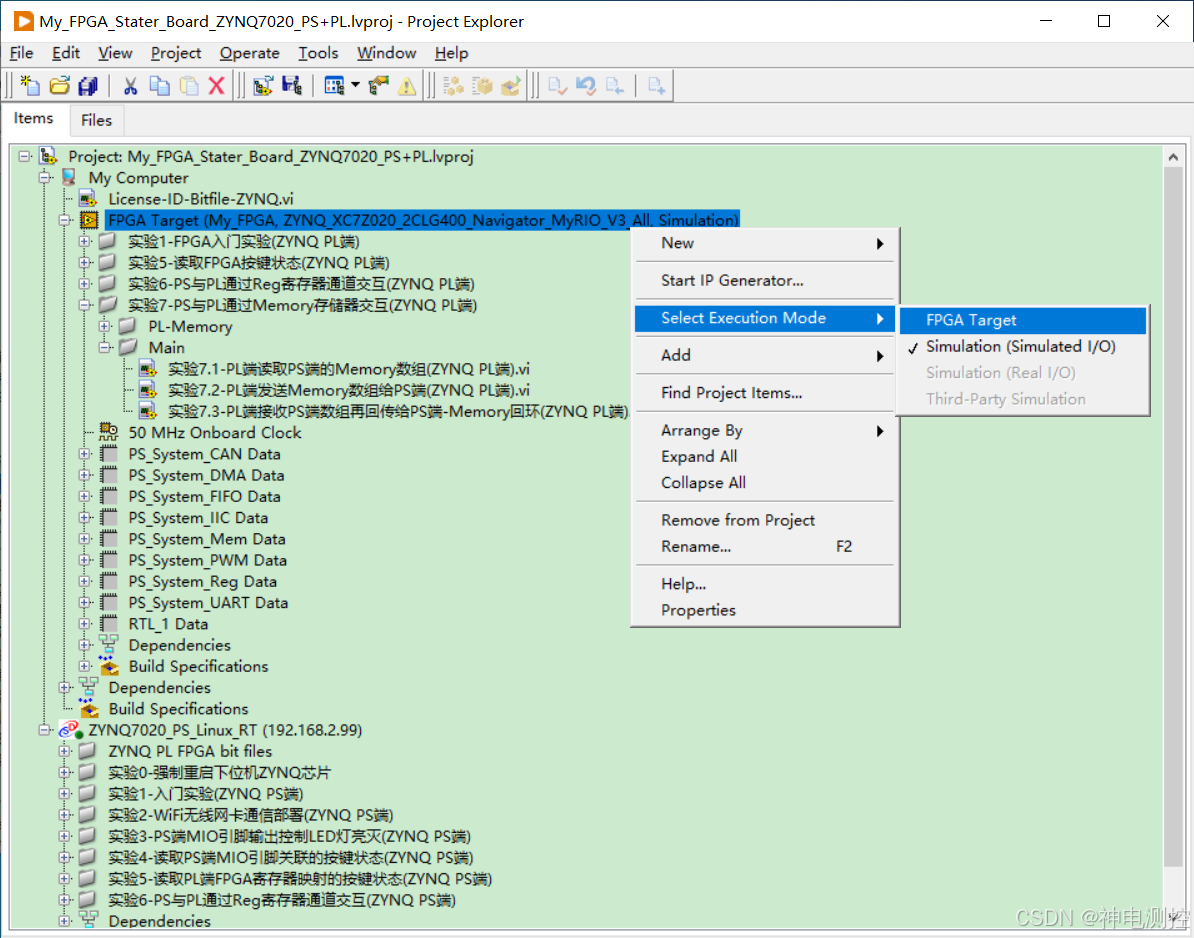The image size is (1194, 938).
Task: Click the Add Targets and Devices icon
Action: tap(263, 85)
